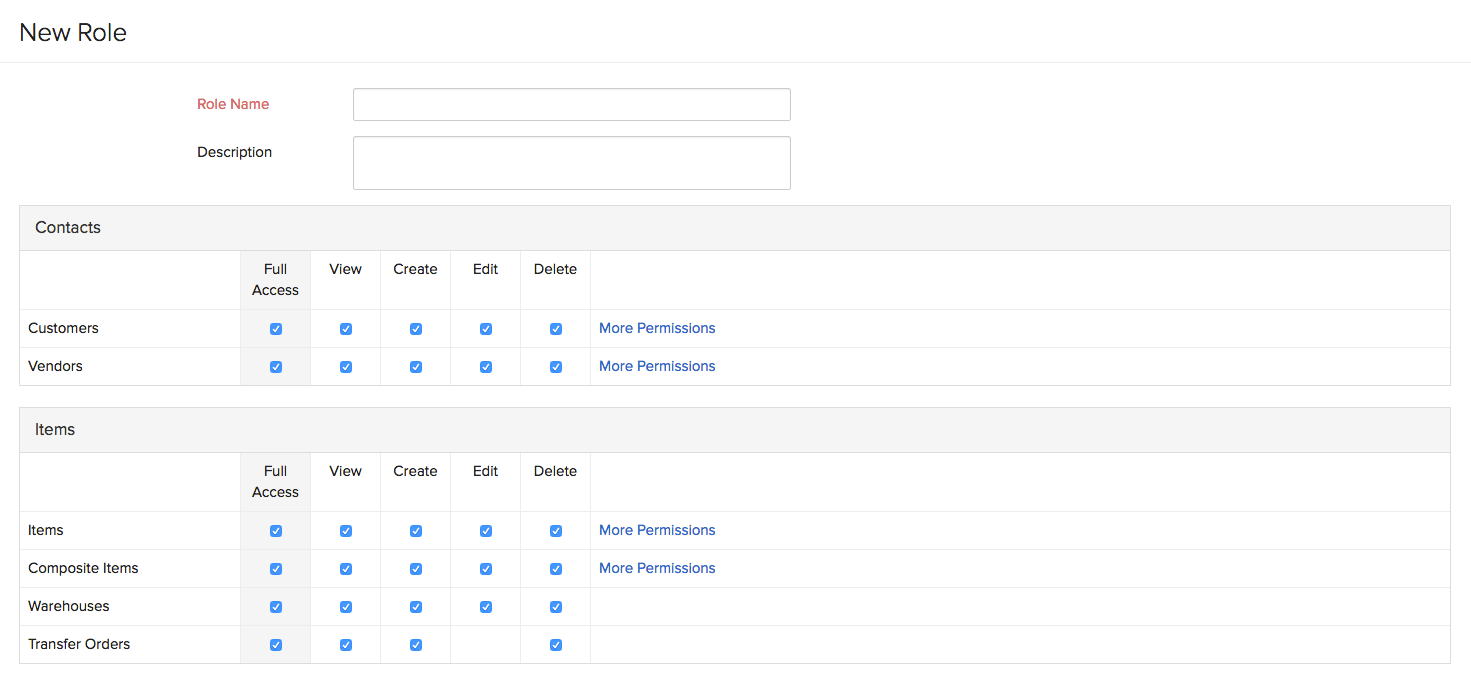The width and height of the screenshot is (1471, 676).
Task: Open More Permissions for Vendors
Action: 657,366
